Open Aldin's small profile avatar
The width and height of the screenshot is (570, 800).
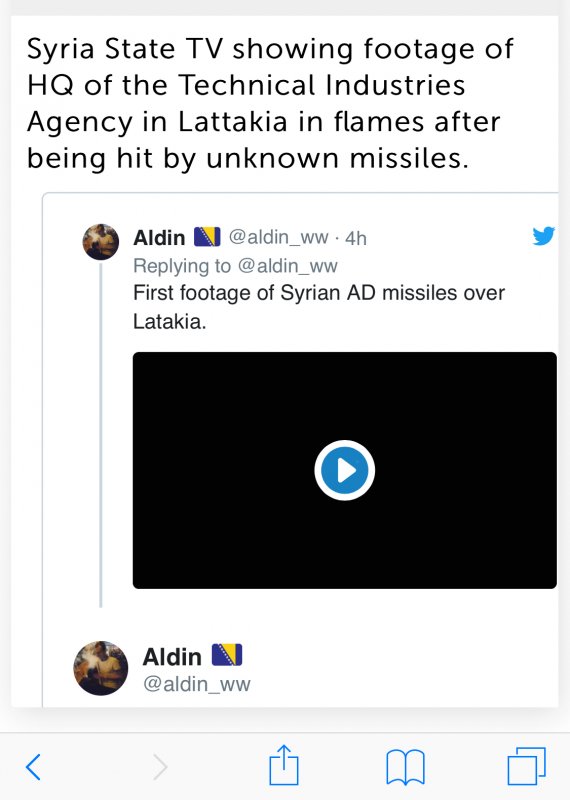(101, 242)
